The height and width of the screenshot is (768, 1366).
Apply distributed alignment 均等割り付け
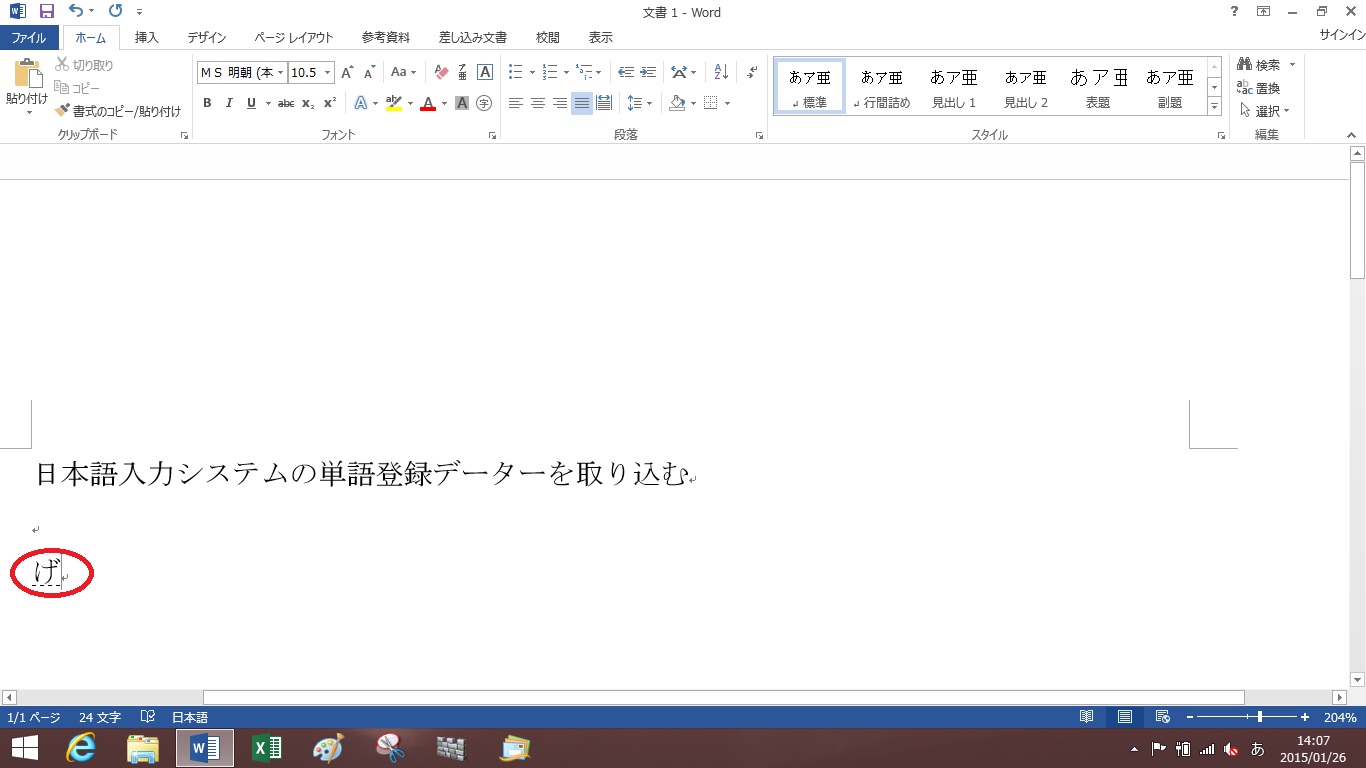coord(604,103)
